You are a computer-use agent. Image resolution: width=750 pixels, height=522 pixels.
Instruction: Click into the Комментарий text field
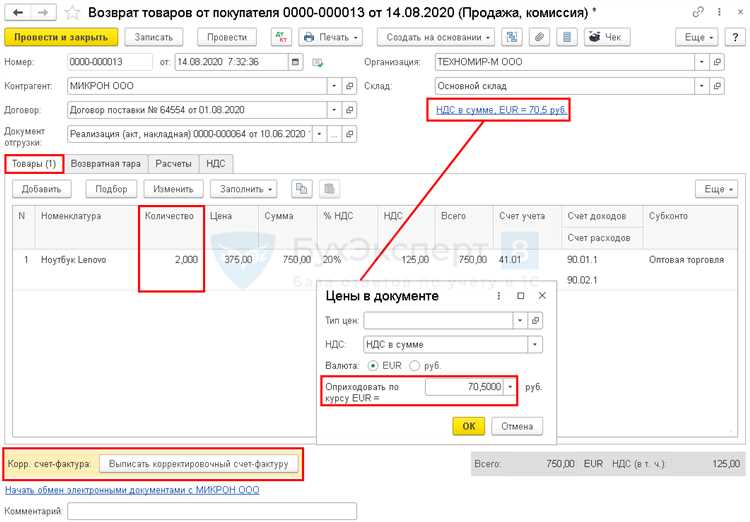click(211, 511)
